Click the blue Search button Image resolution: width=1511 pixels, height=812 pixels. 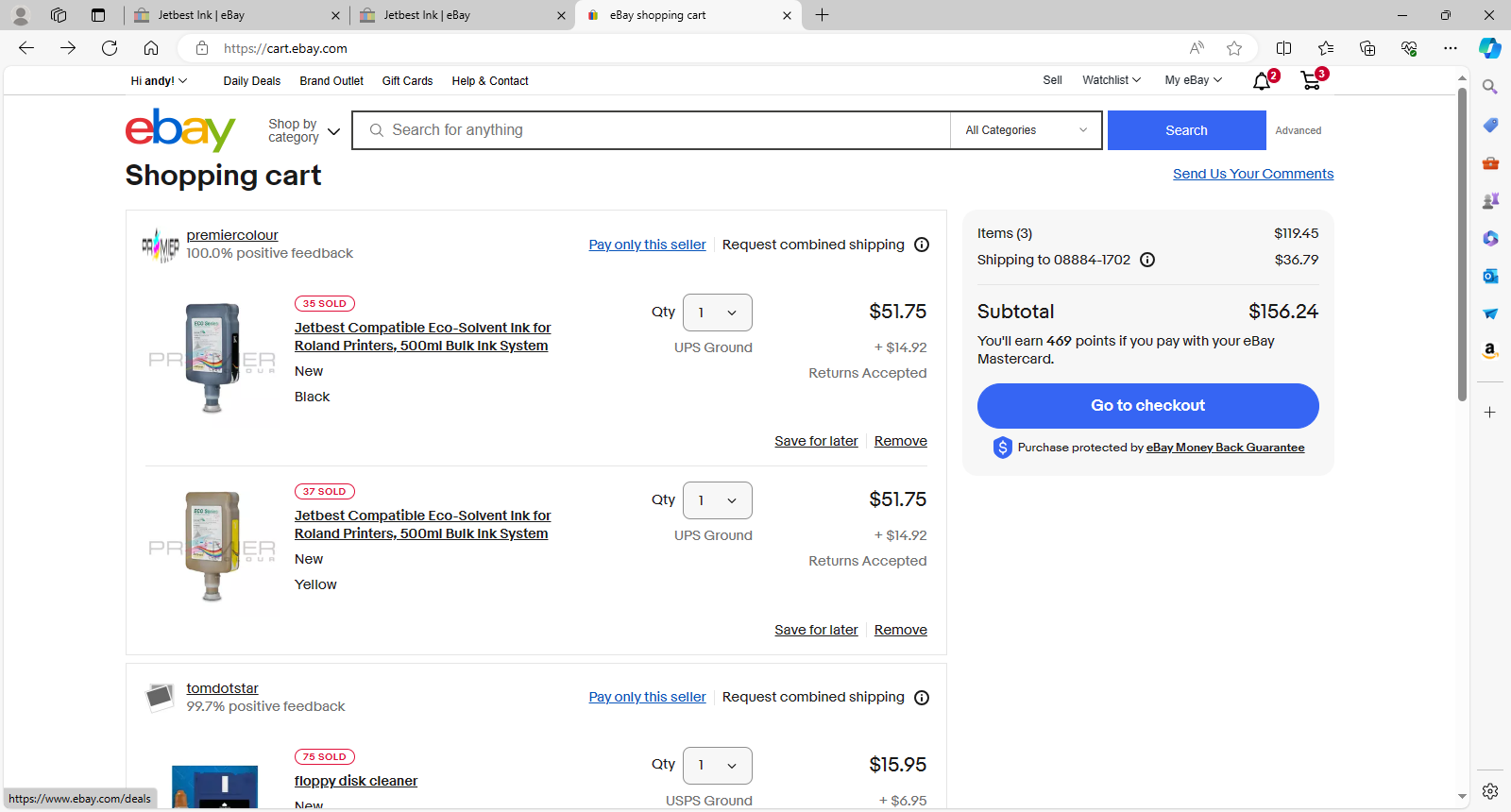pyautogui.click(x=1186, y=130)
